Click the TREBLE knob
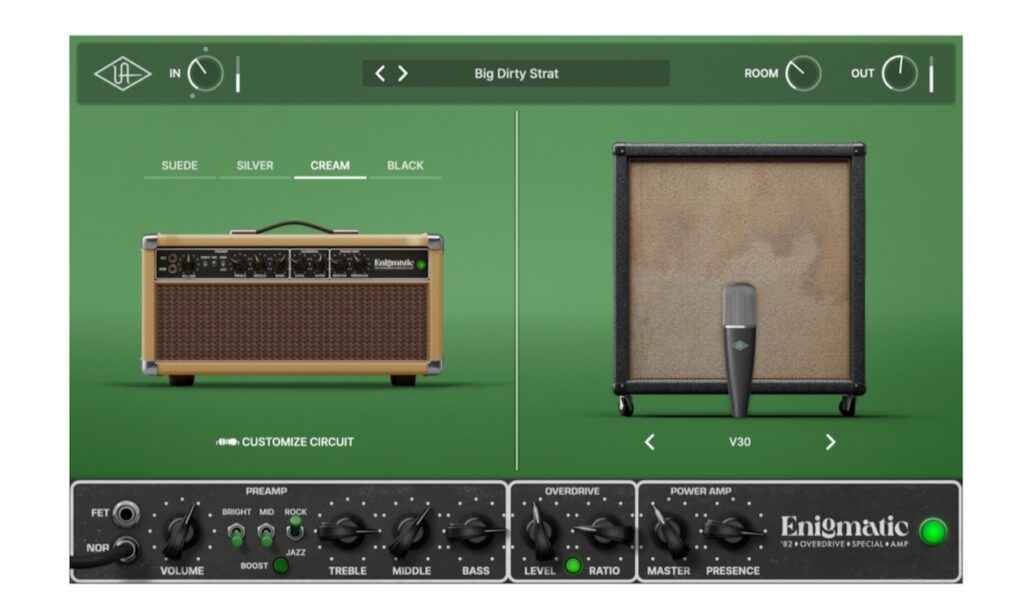Viewport: 1024px width, 614px height. pyautogui.click(x=345, y=532)
